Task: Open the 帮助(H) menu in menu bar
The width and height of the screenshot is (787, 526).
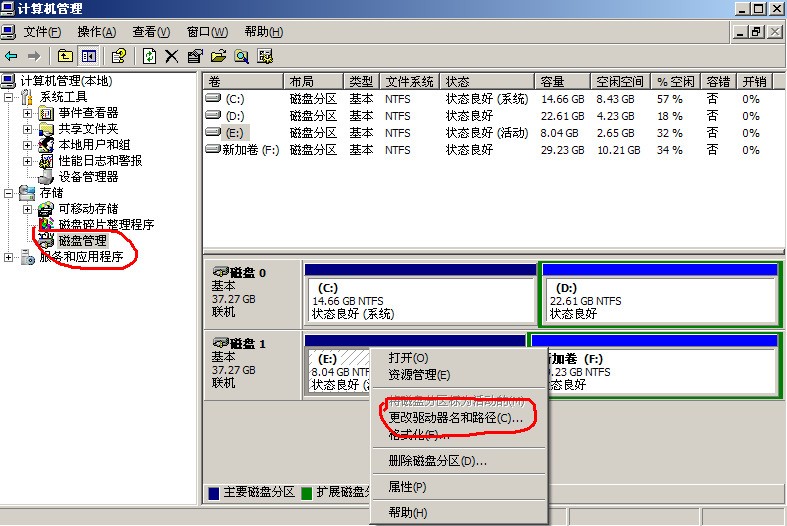Action: coord(264,32)
